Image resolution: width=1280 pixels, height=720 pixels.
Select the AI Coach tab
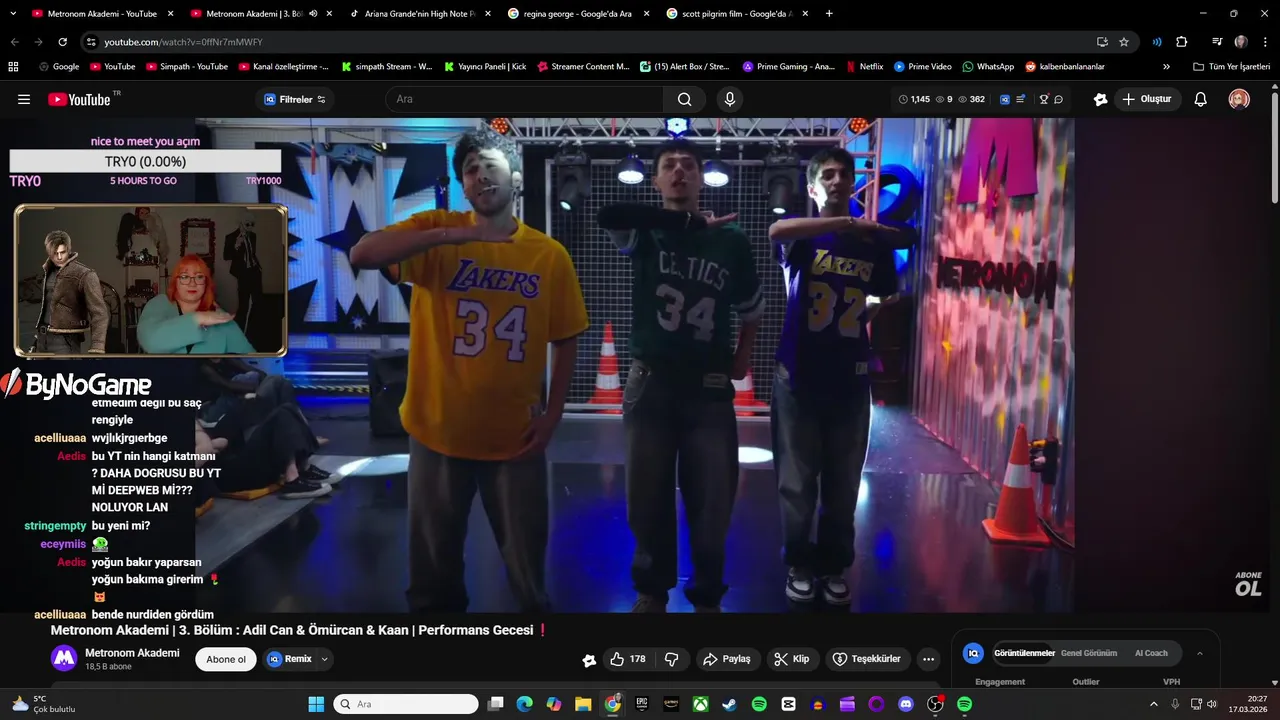tap(1151, 653)
